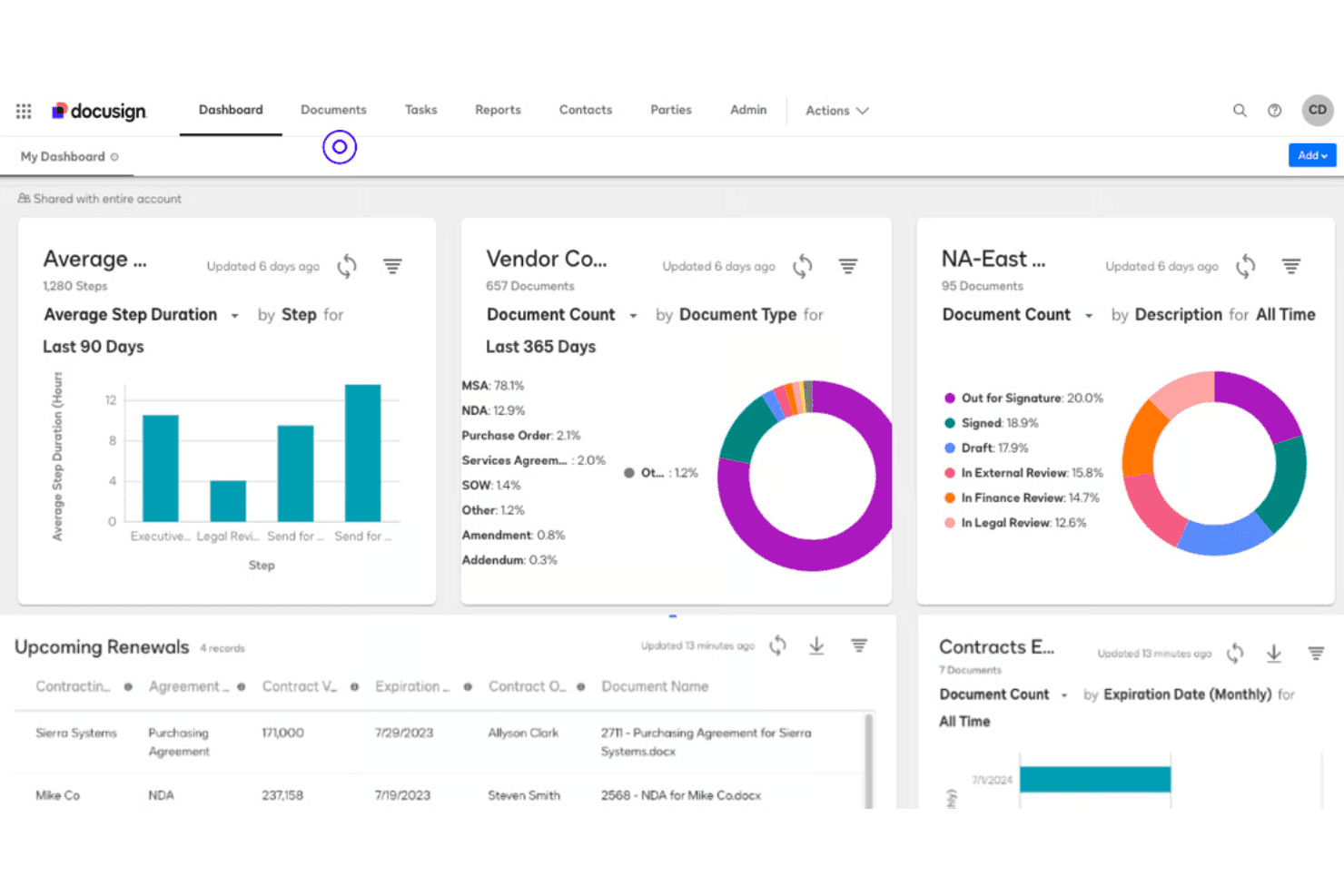This screenshot has height=896, width=1344.
Task: Change 'Last 365 Days' time range
Action: 540,347
